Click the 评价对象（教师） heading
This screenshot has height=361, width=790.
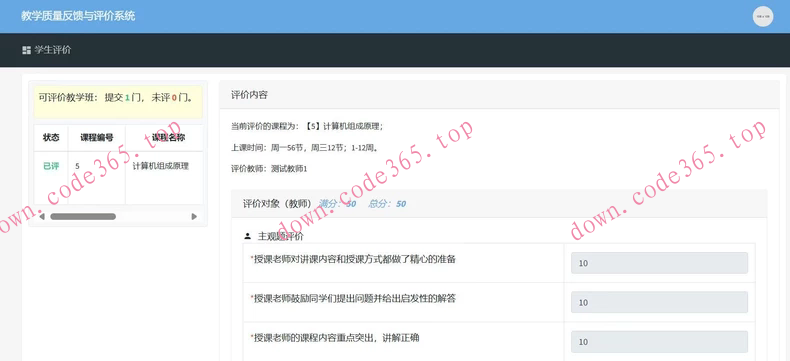click(x=277, y=204)
